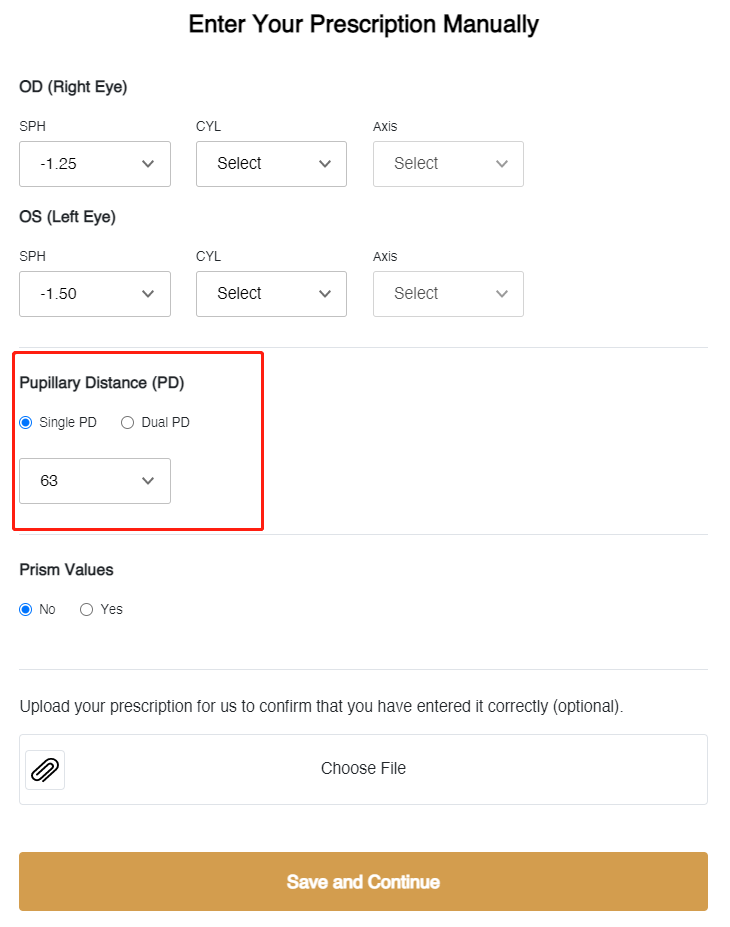Open the left eye SPH dropdown
Viewport: 730px width, 927px height.
(x=95, y=294)
